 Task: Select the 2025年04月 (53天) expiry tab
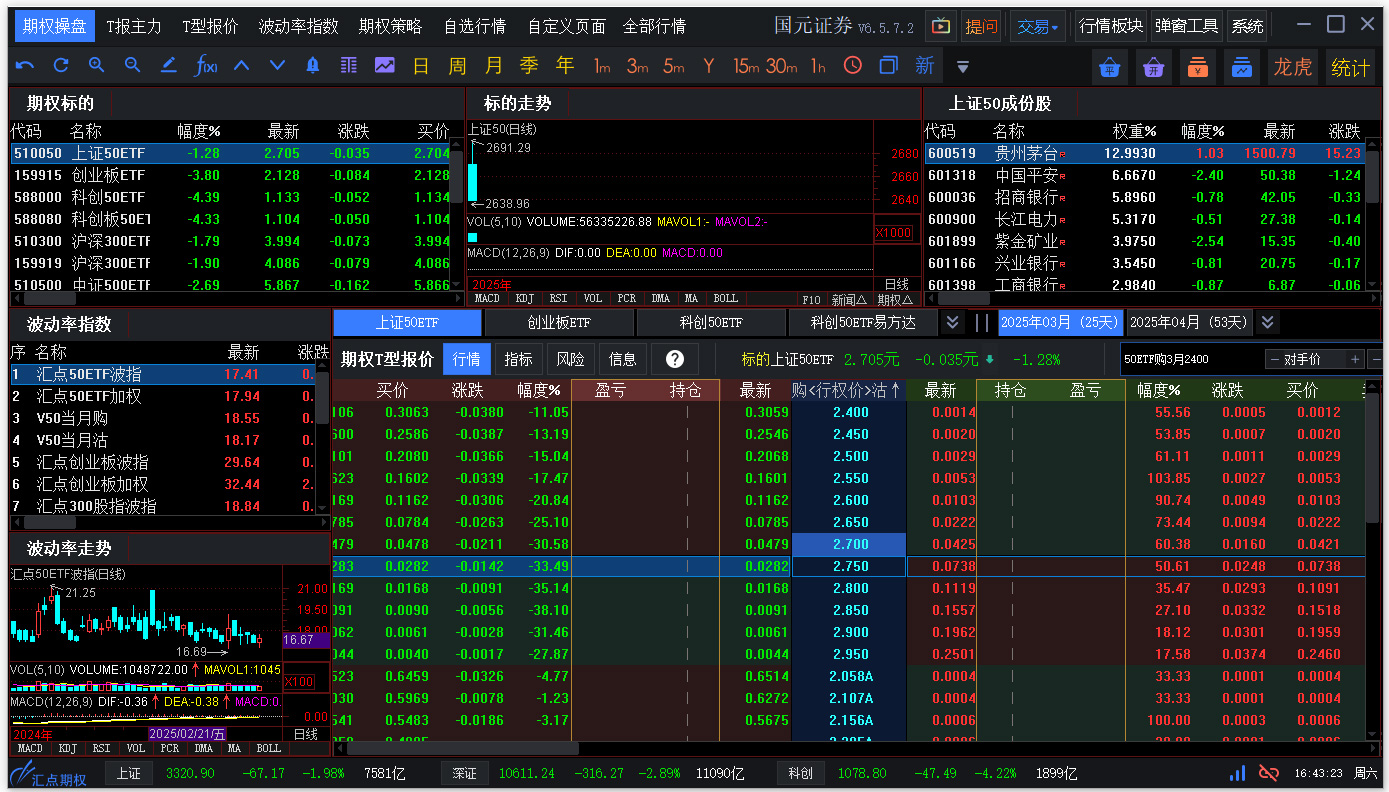point(1189,322)
